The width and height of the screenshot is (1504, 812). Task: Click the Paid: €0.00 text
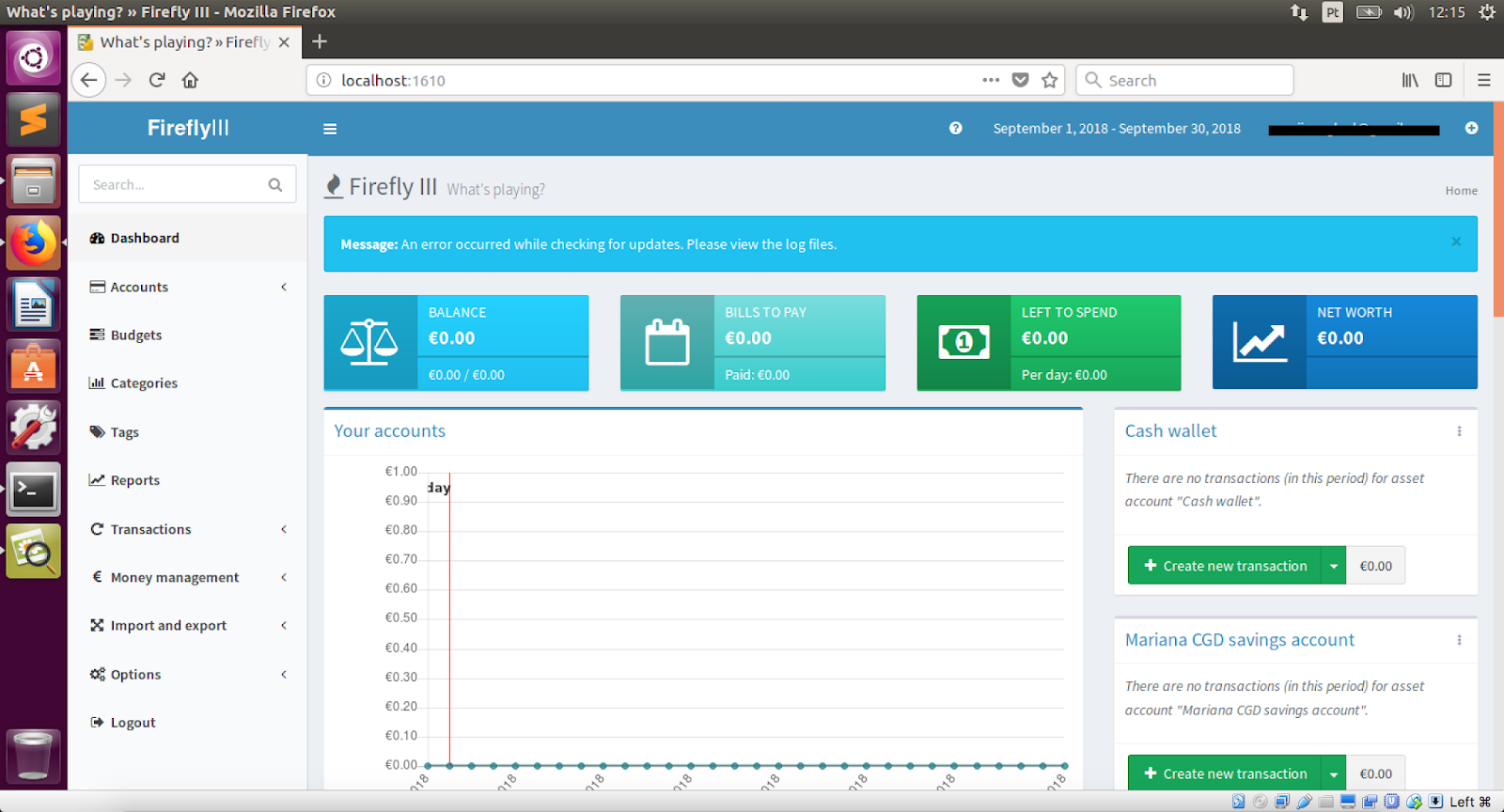click(x=757, y=375)
